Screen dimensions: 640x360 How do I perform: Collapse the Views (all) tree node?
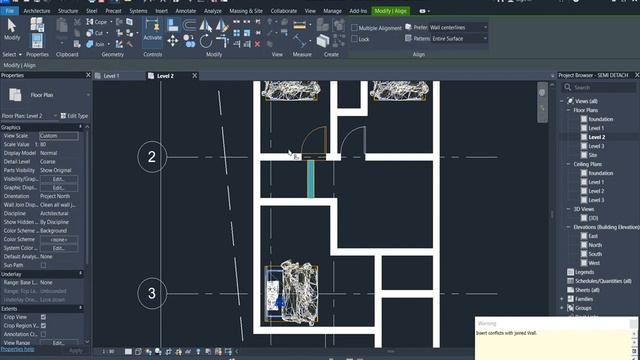pos(562,101)
